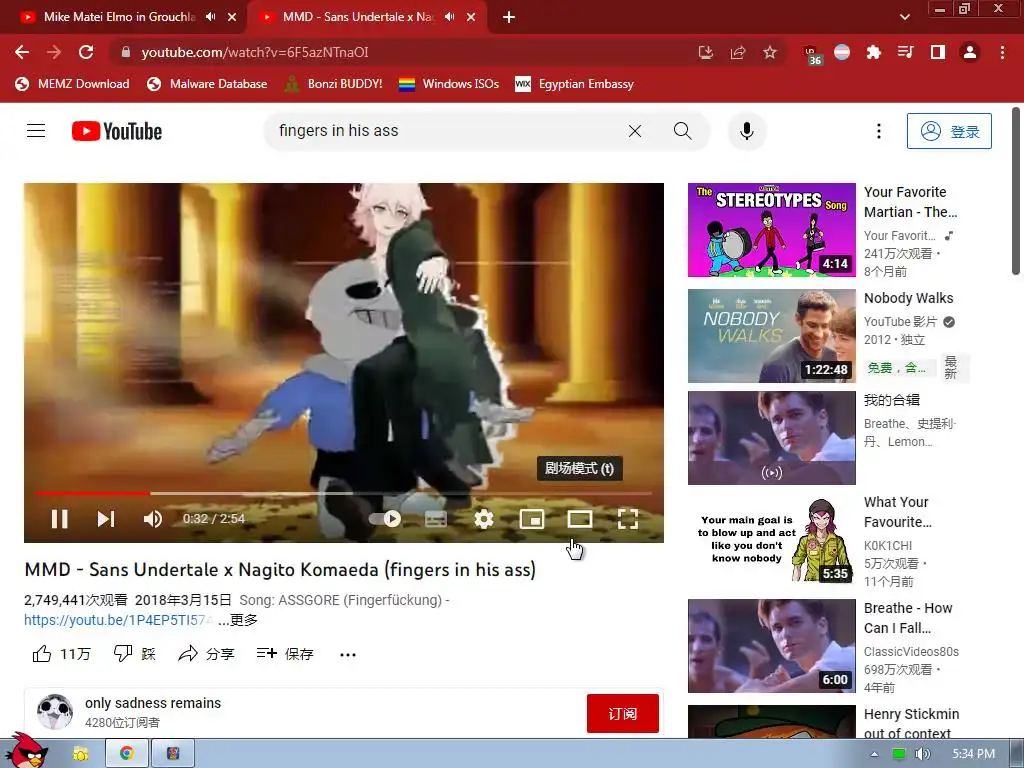
Task: Open 'Henry Stickmin out of context' title
Action: (x=911, y=724)
